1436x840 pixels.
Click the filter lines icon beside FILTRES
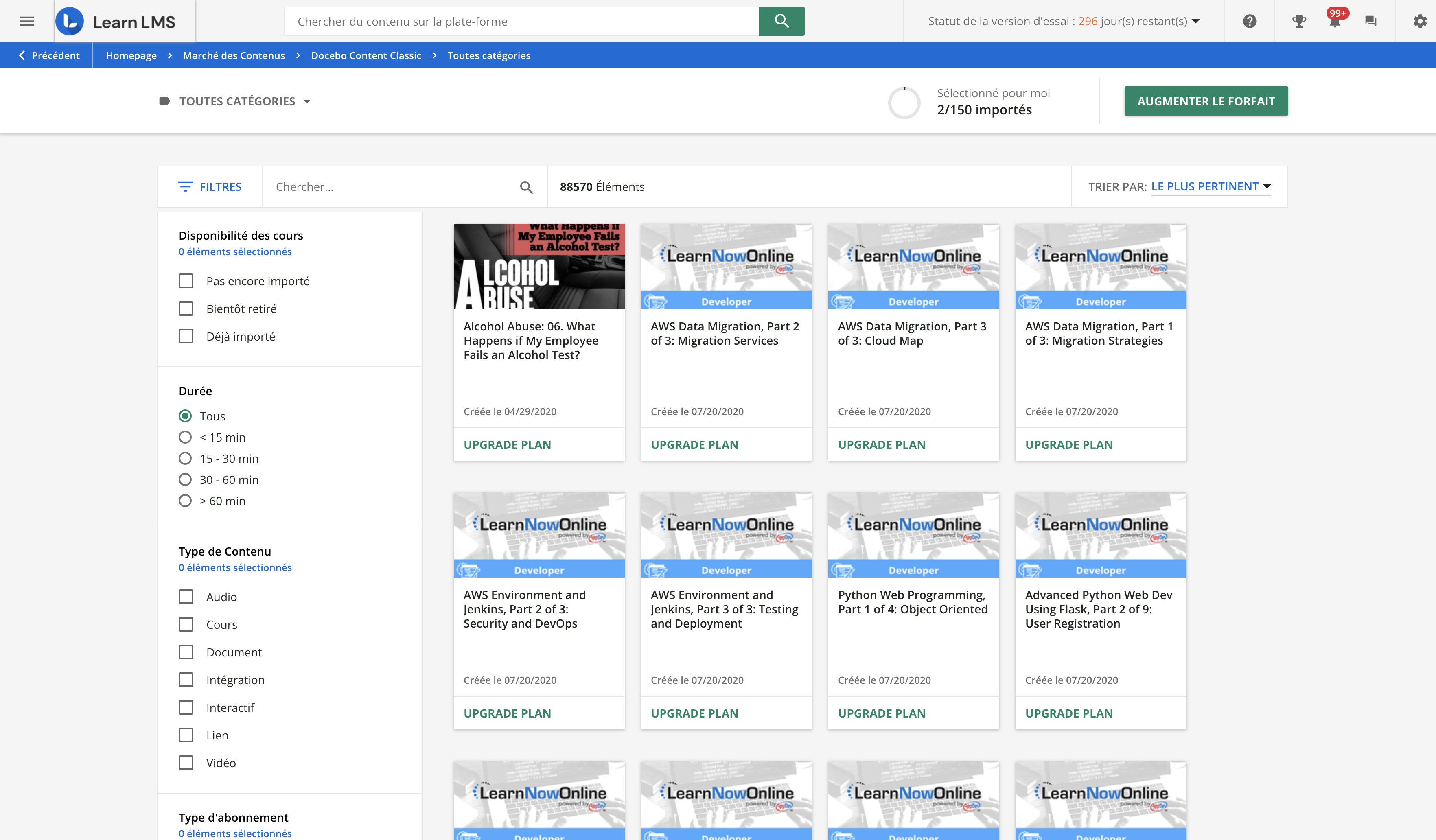185,186
